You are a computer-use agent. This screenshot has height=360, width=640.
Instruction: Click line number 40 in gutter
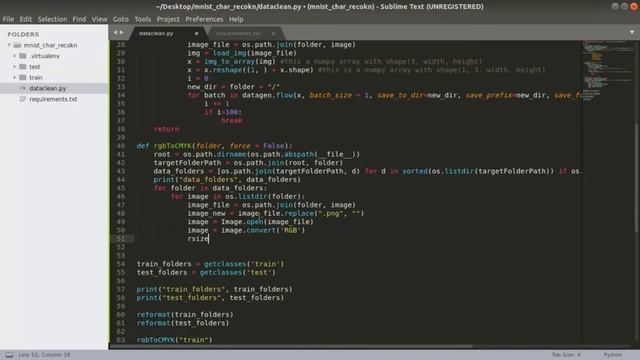point(121,146)
